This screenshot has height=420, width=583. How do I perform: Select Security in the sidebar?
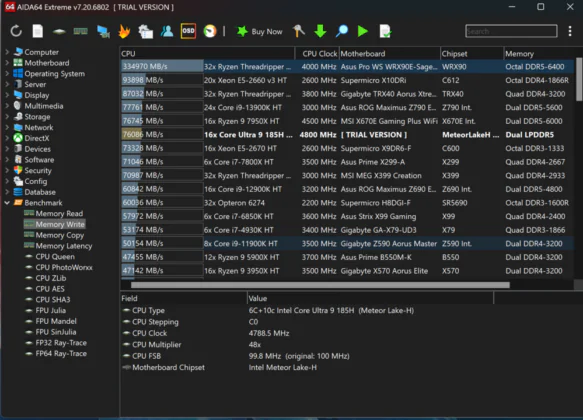point(33,171)
